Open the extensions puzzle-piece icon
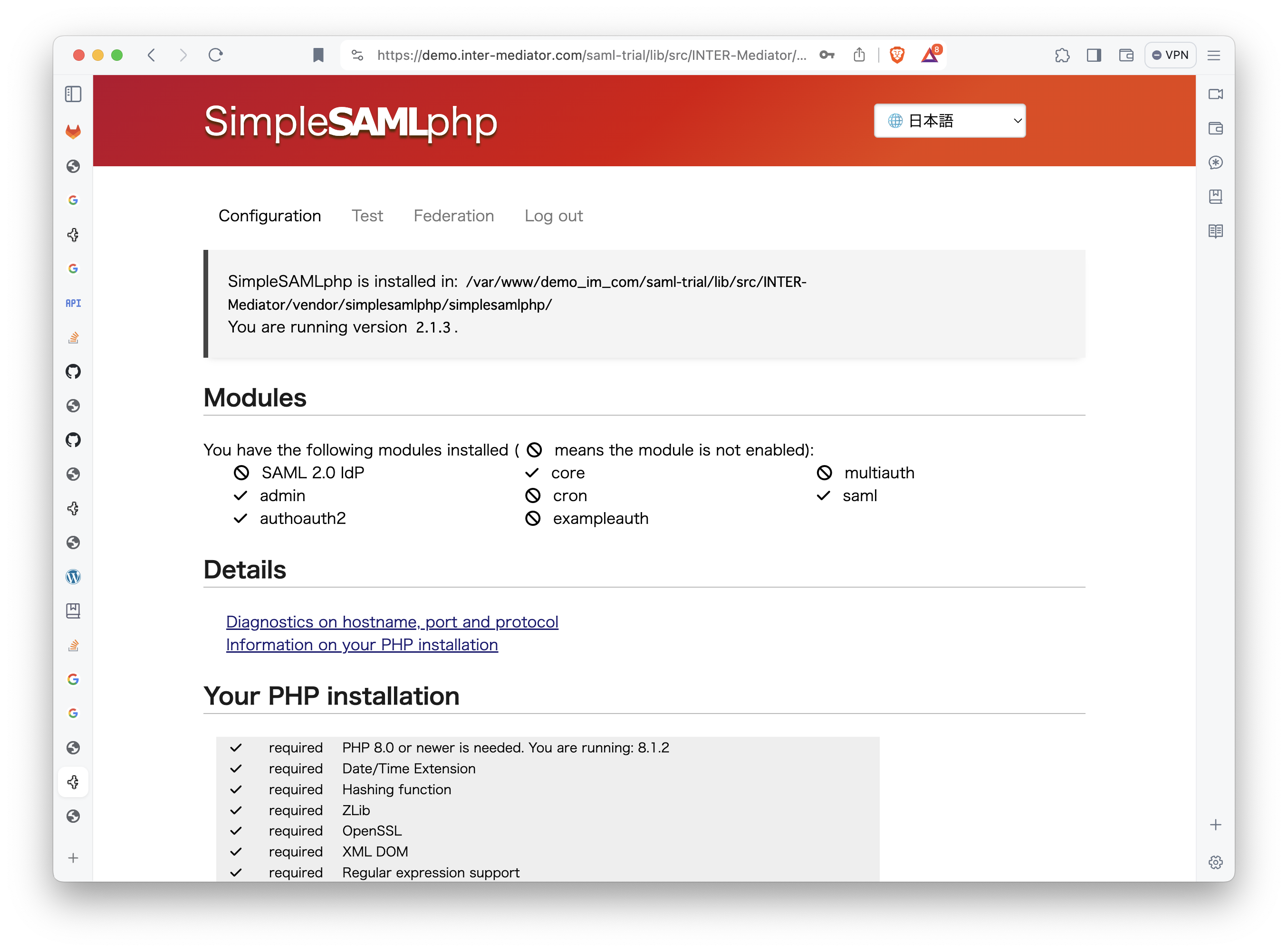This screenshot has height=952, width=1288. pos(1063,55)
